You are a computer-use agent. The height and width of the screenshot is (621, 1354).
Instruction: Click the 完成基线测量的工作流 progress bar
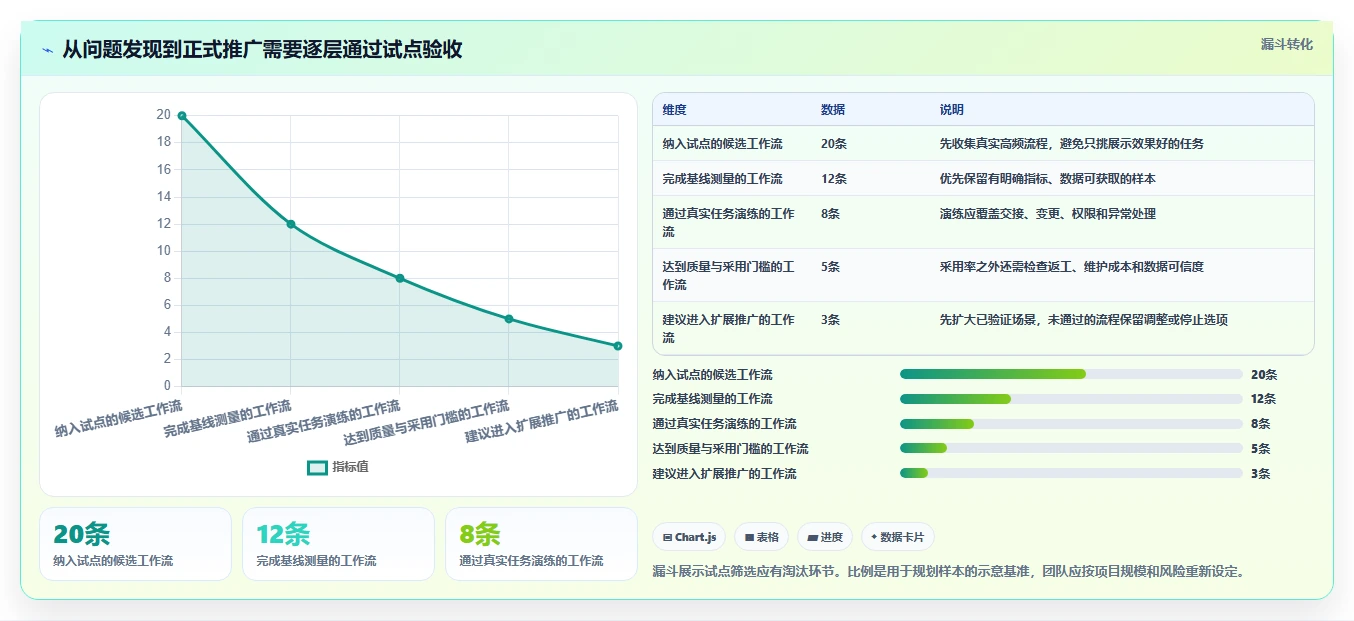point(1071,399)
